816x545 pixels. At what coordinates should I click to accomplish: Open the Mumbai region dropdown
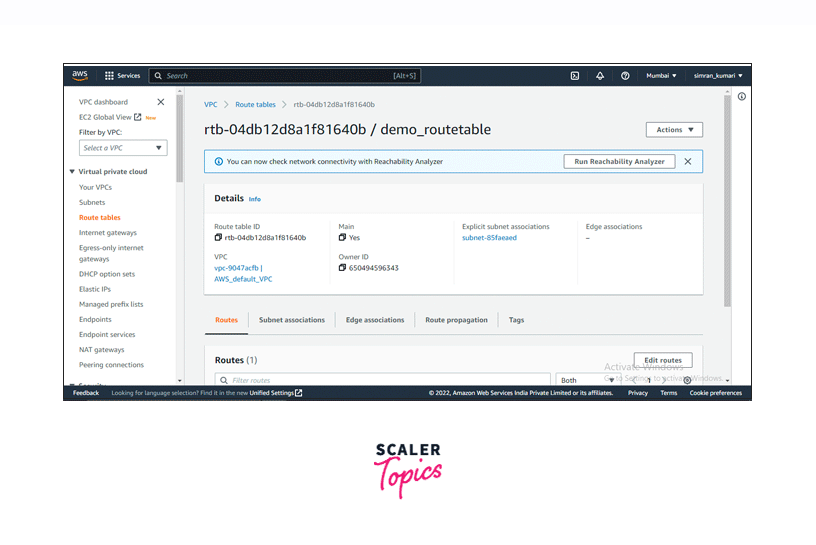(660, 76)
